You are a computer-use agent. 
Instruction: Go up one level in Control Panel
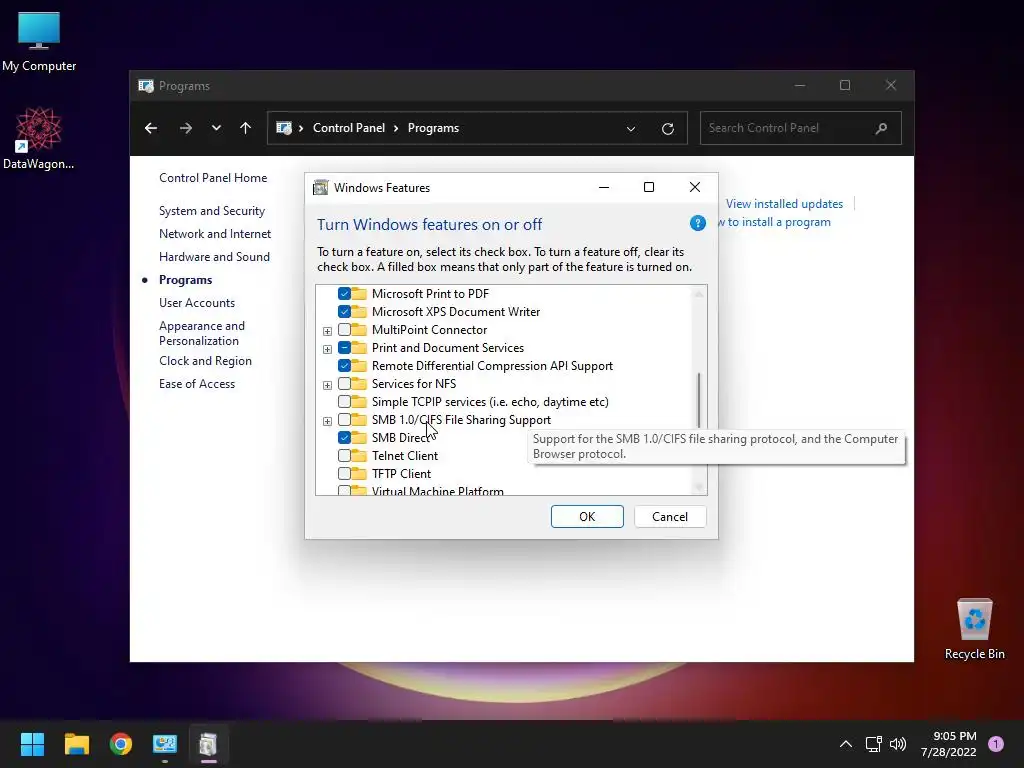pyautogui.click(x=245, y=128)
